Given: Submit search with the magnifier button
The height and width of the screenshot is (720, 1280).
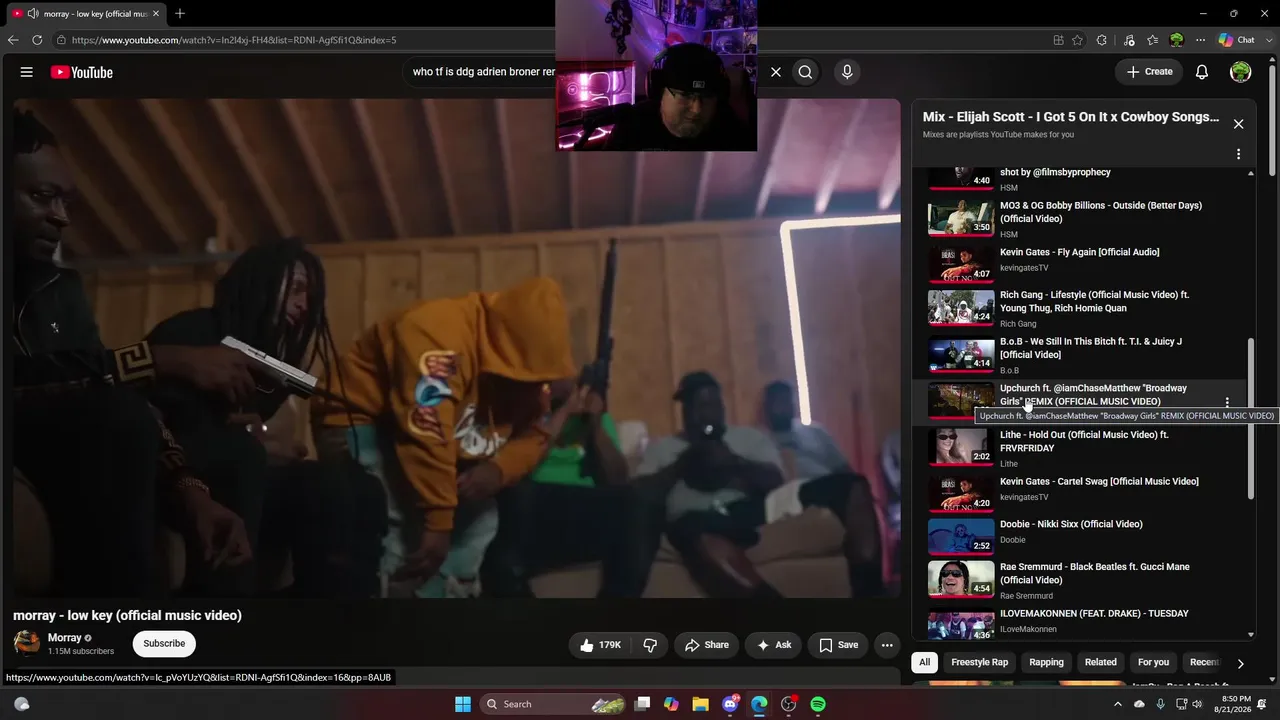Looking at the screenshot, I should click(805, 72).
